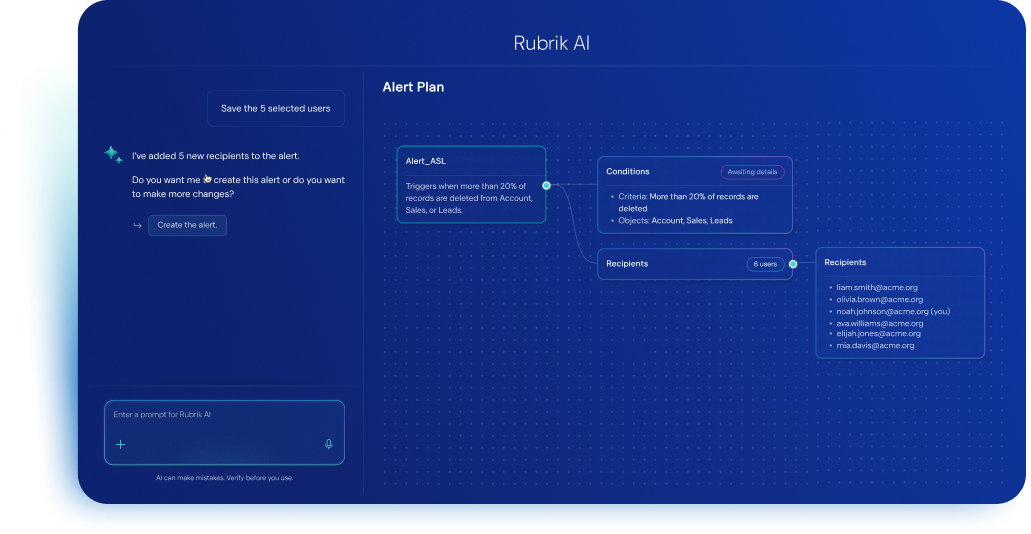Screen dimensions: 1031x534
Task: Click the Rubrik AI sparkle icon
Action: (x=113, y=155)
